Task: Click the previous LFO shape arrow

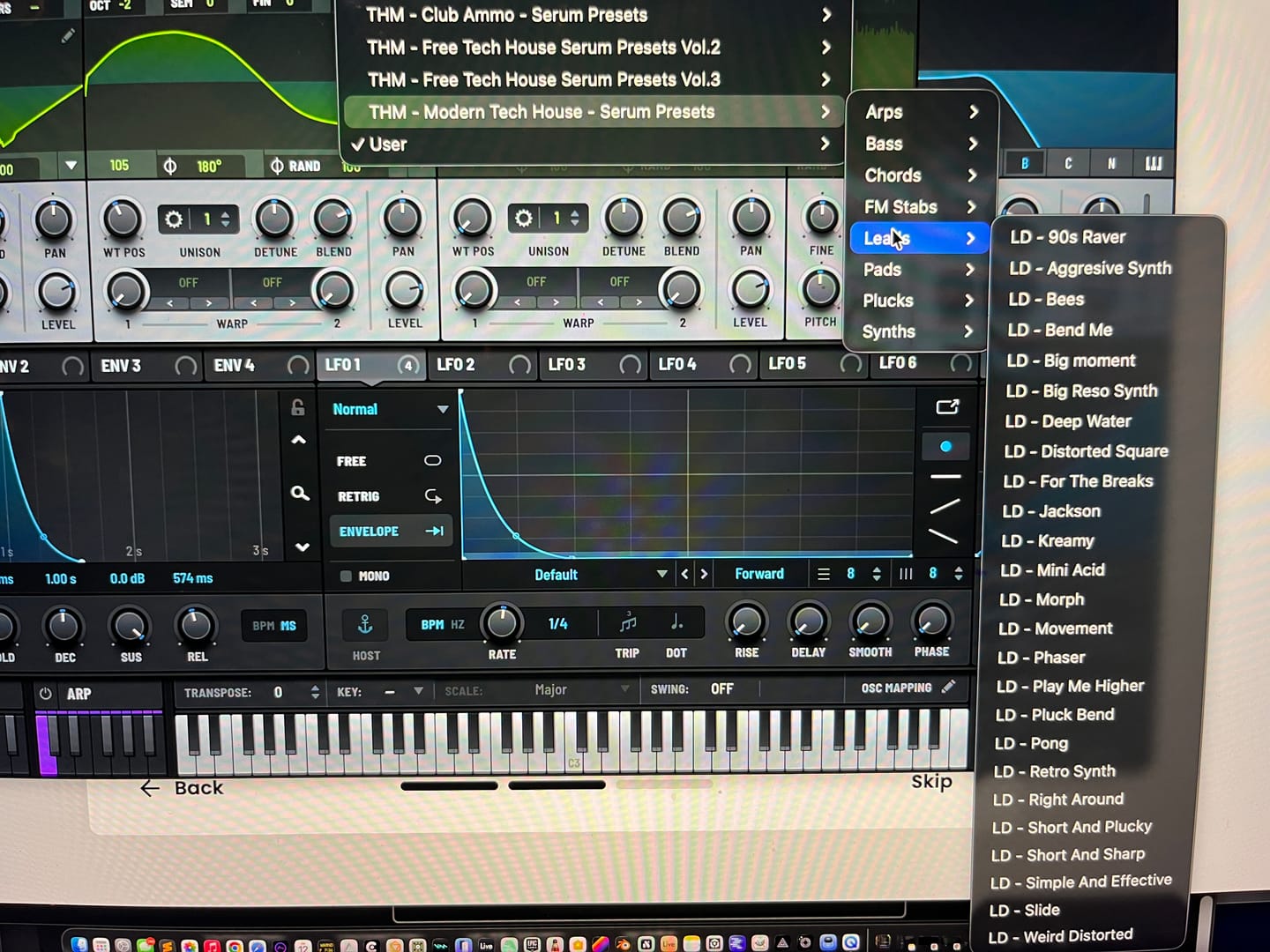Action: [x=685, y=574]
